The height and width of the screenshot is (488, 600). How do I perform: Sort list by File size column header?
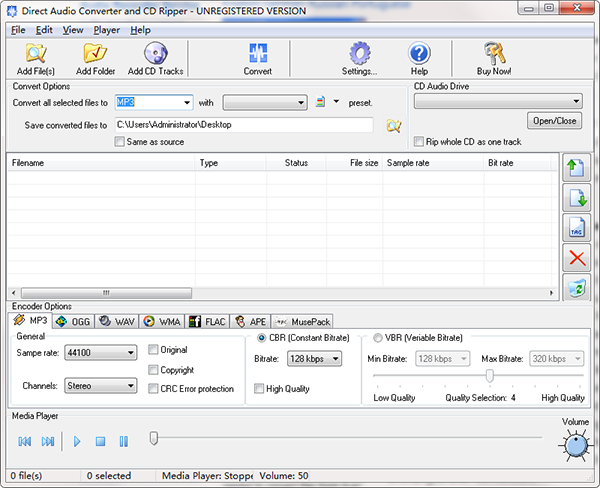[x=354, y=163]
